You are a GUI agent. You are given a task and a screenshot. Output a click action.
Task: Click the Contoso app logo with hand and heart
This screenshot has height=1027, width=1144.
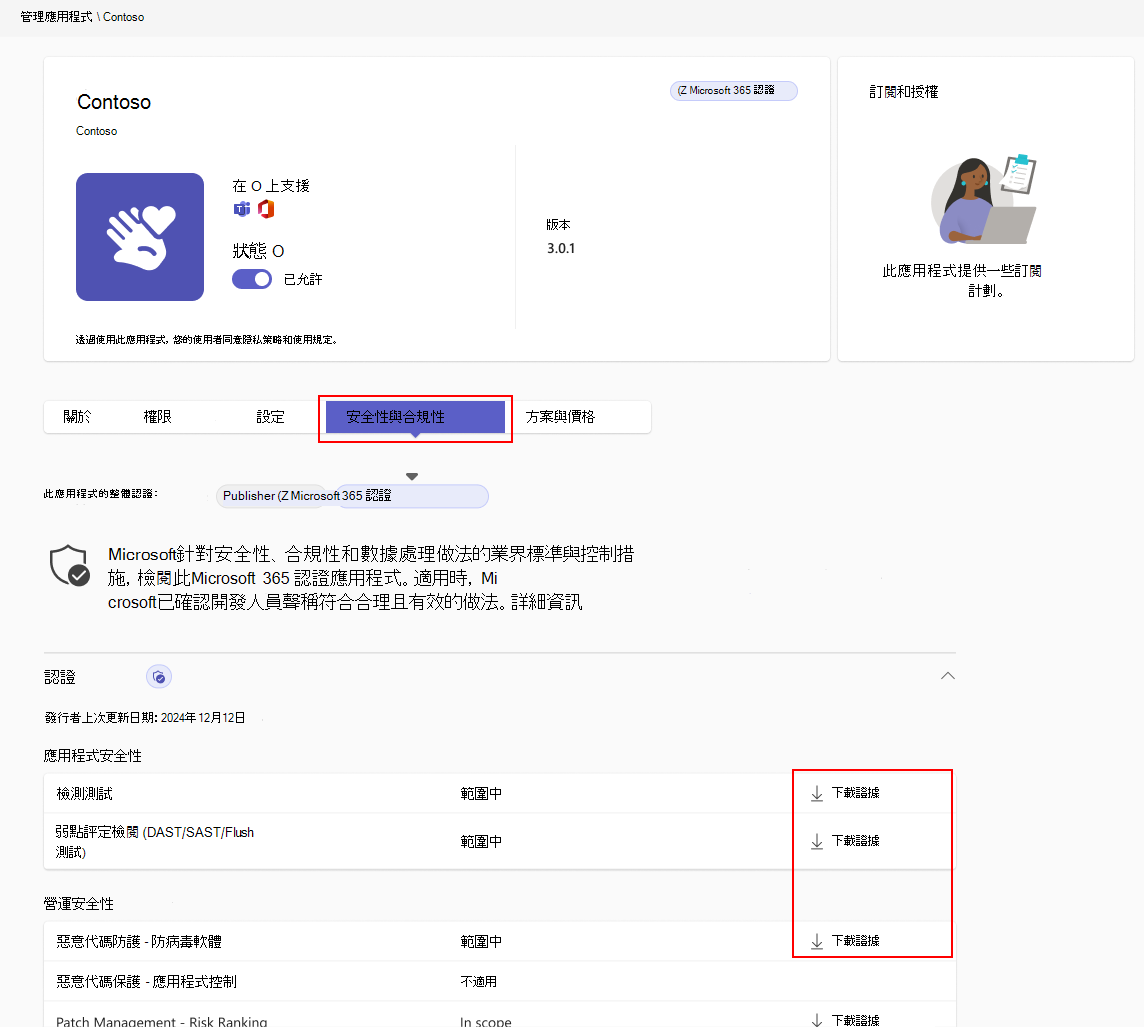[140, 237]
